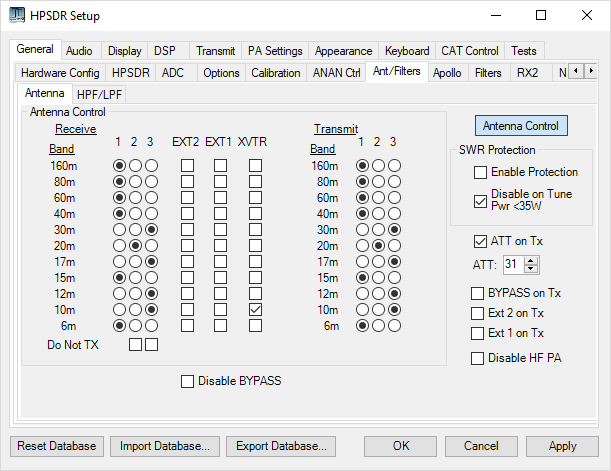
Task: Select transmit antenna 2 for 12m
Action: point(378,293)
